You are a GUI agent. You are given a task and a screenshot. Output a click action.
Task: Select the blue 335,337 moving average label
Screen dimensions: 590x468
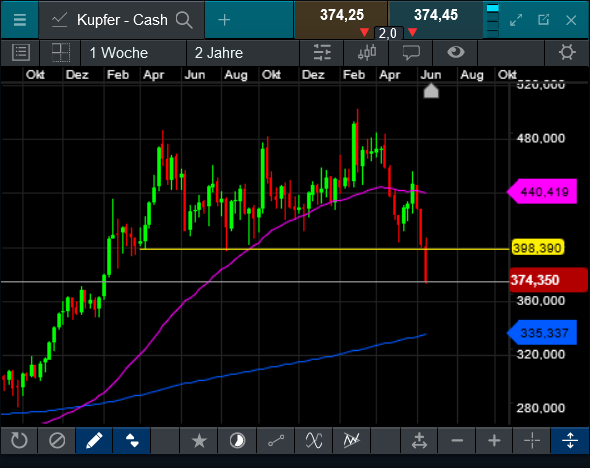point(542,333)
